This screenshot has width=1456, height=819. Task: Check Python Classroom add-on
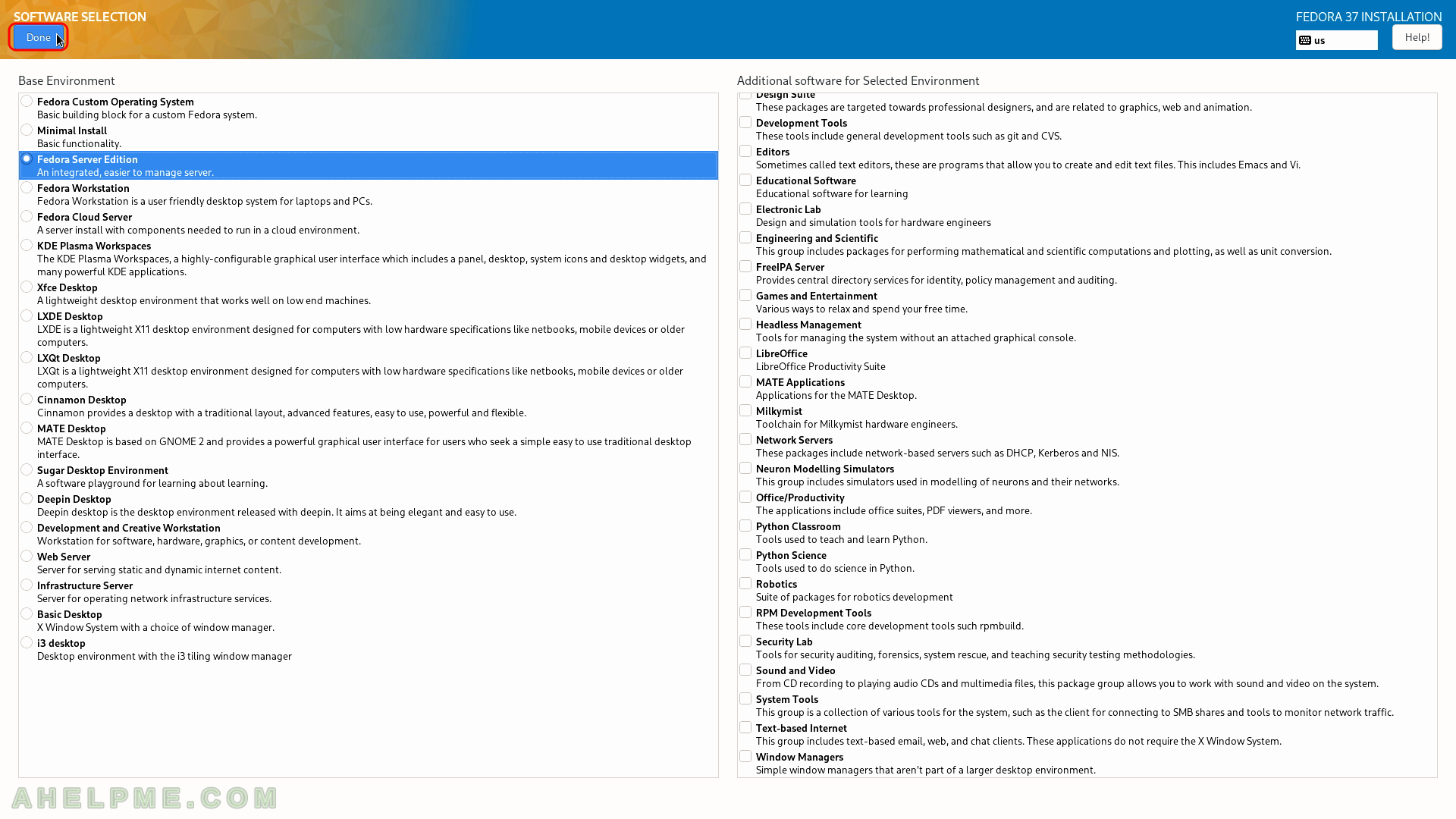click(x=745, y=526)
